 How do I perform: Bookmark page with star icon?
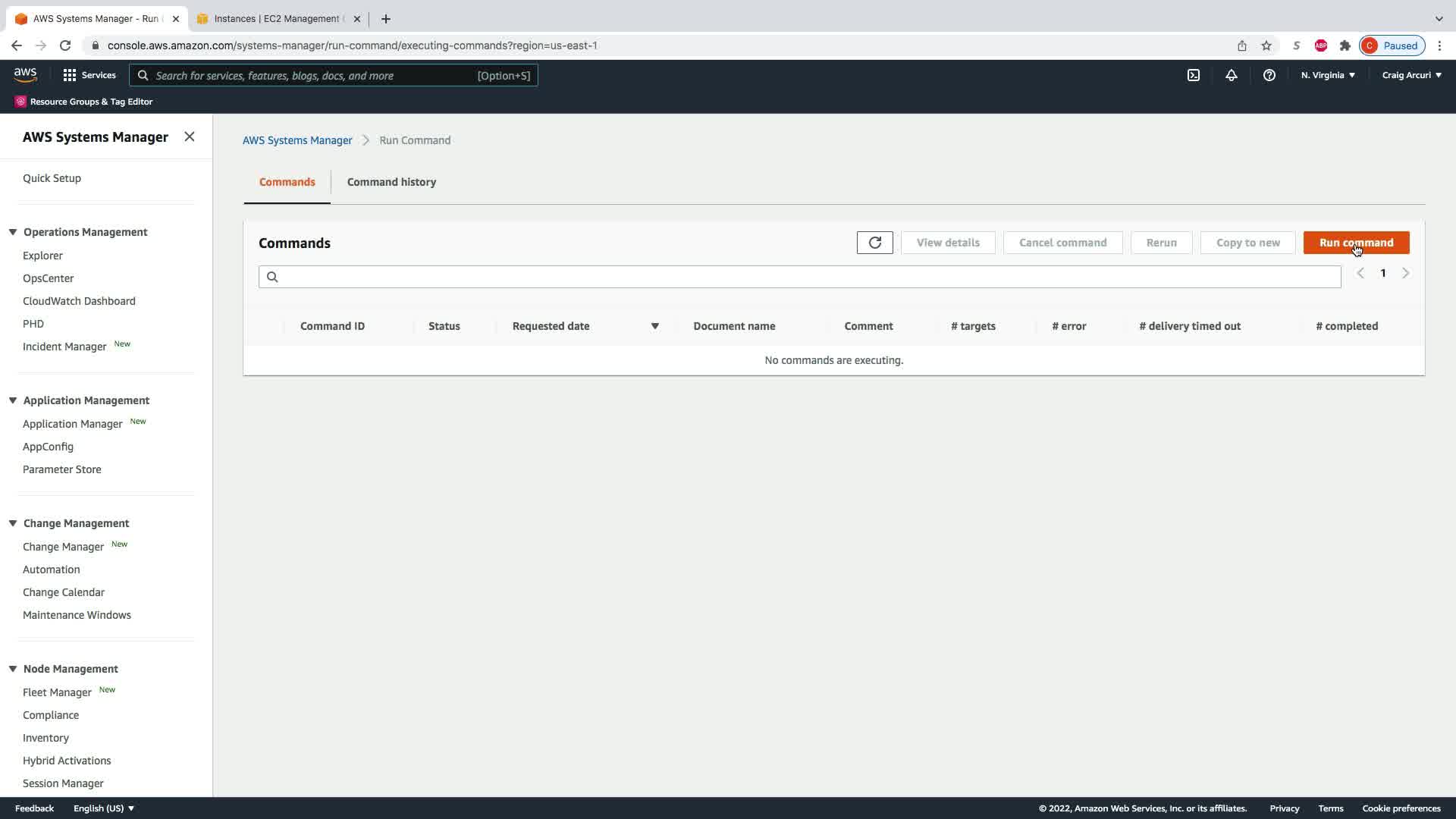(1266, 45)
